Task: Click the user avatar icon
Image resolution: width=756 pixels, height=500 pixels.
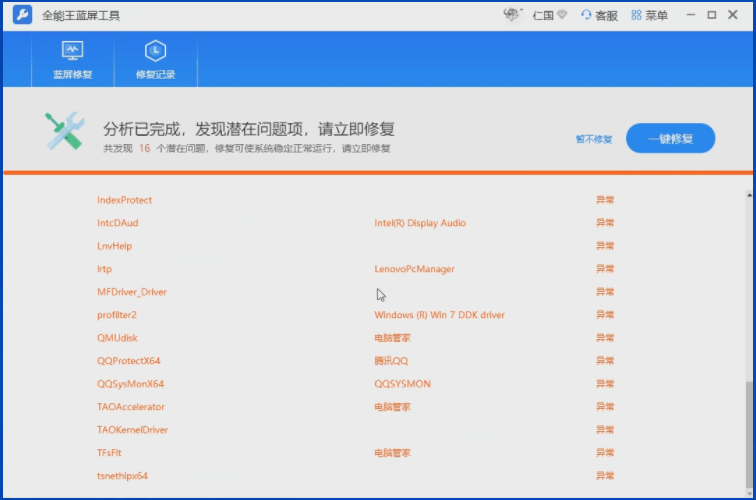Action: [513, 15]
